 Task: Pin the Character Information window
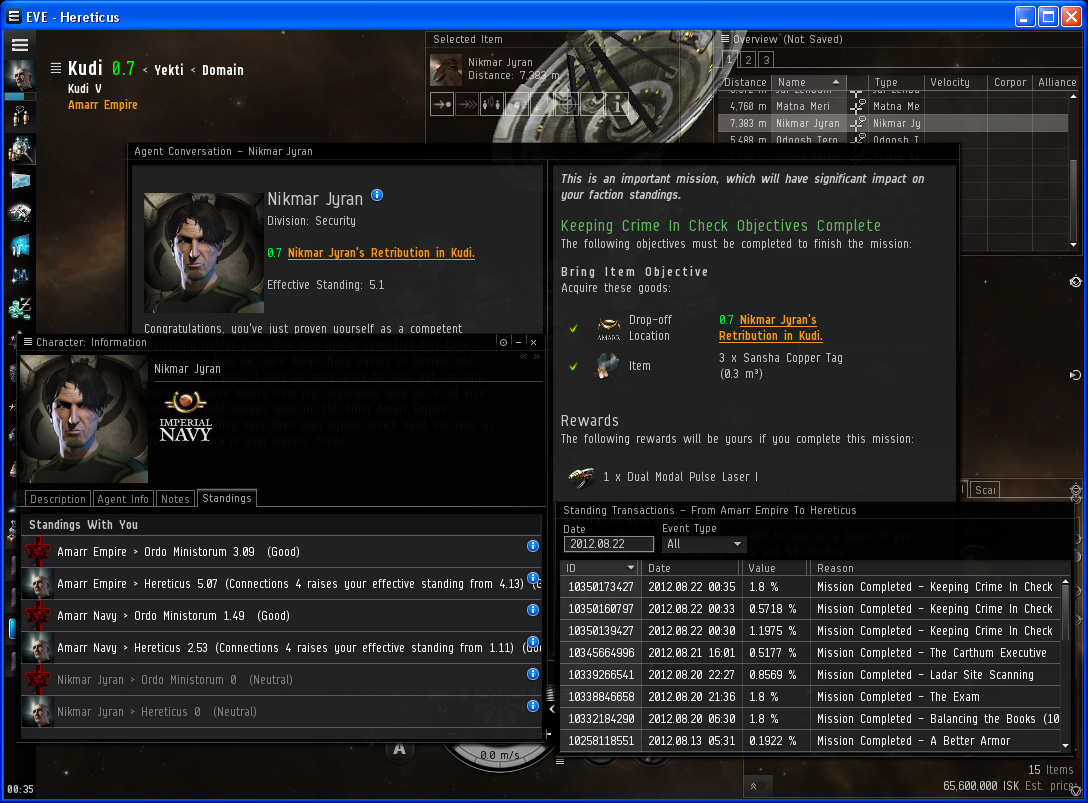pyautogui.click(x=503, y=342)
